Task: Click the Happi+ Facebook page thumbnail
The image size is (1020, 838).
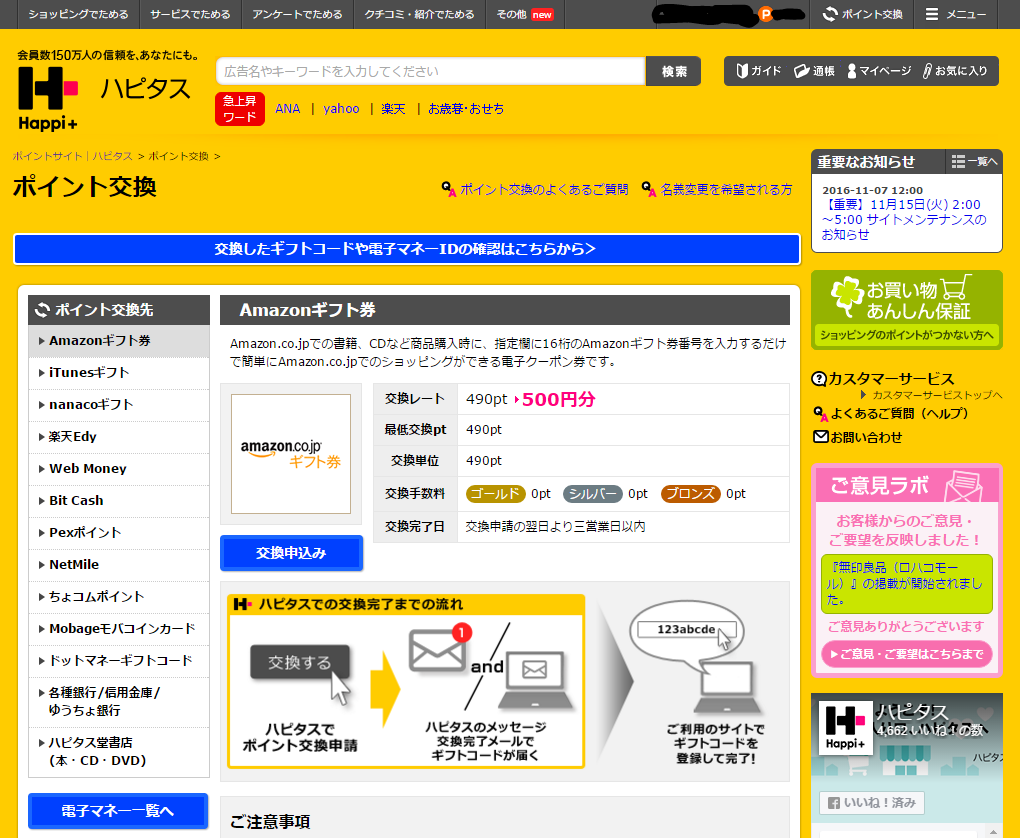Action: (845, 727)
